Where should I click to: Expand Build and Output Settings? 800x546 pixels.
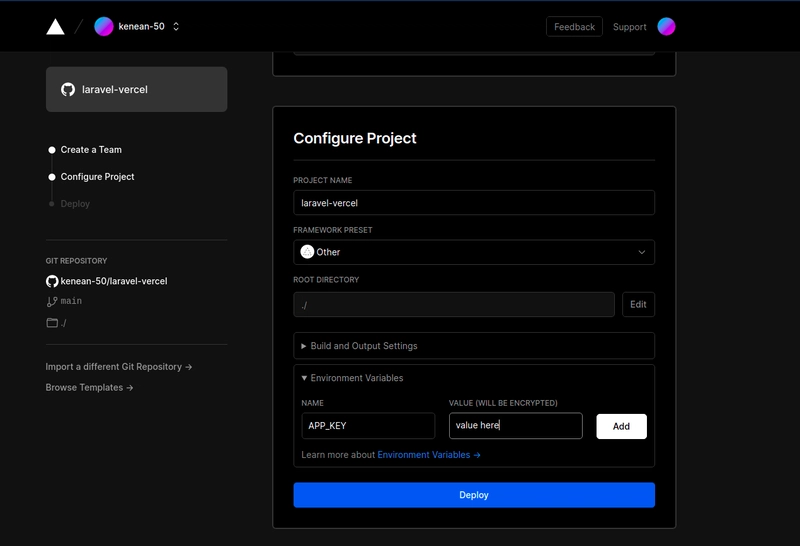[474, 346]
